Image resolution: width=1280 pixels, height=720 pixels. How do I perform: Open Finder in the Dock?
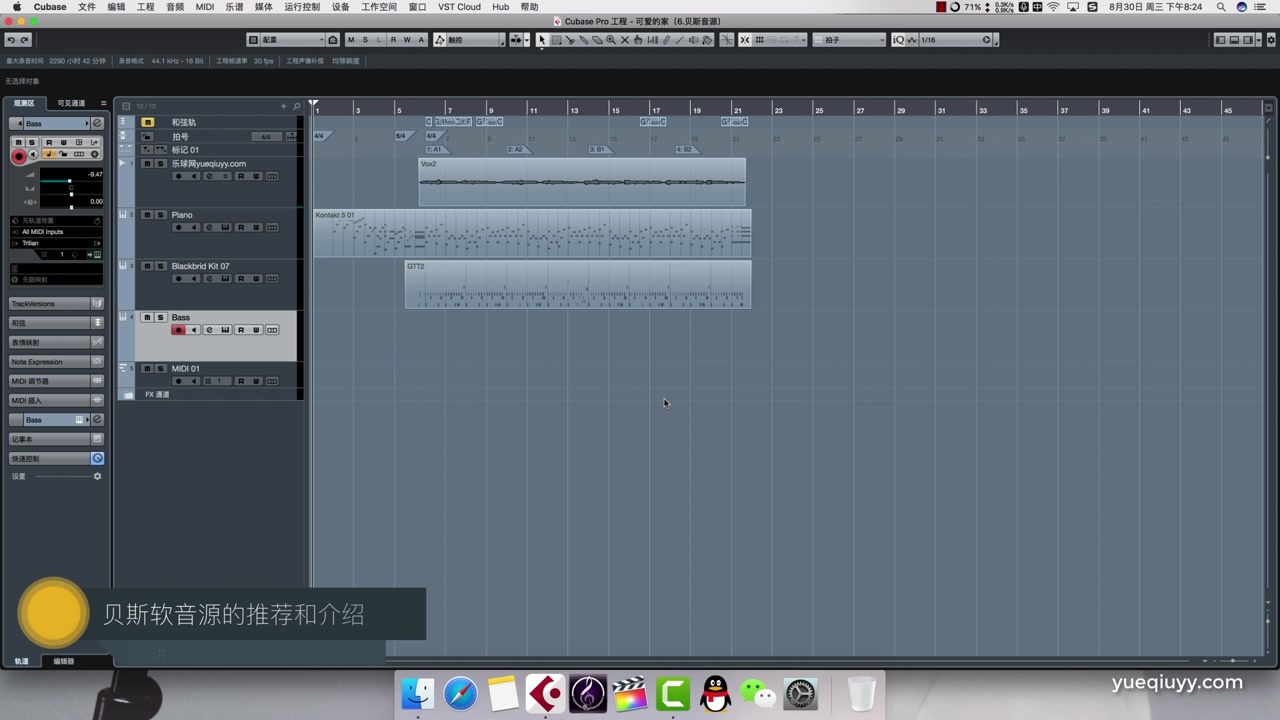click(x=417, y=693)
